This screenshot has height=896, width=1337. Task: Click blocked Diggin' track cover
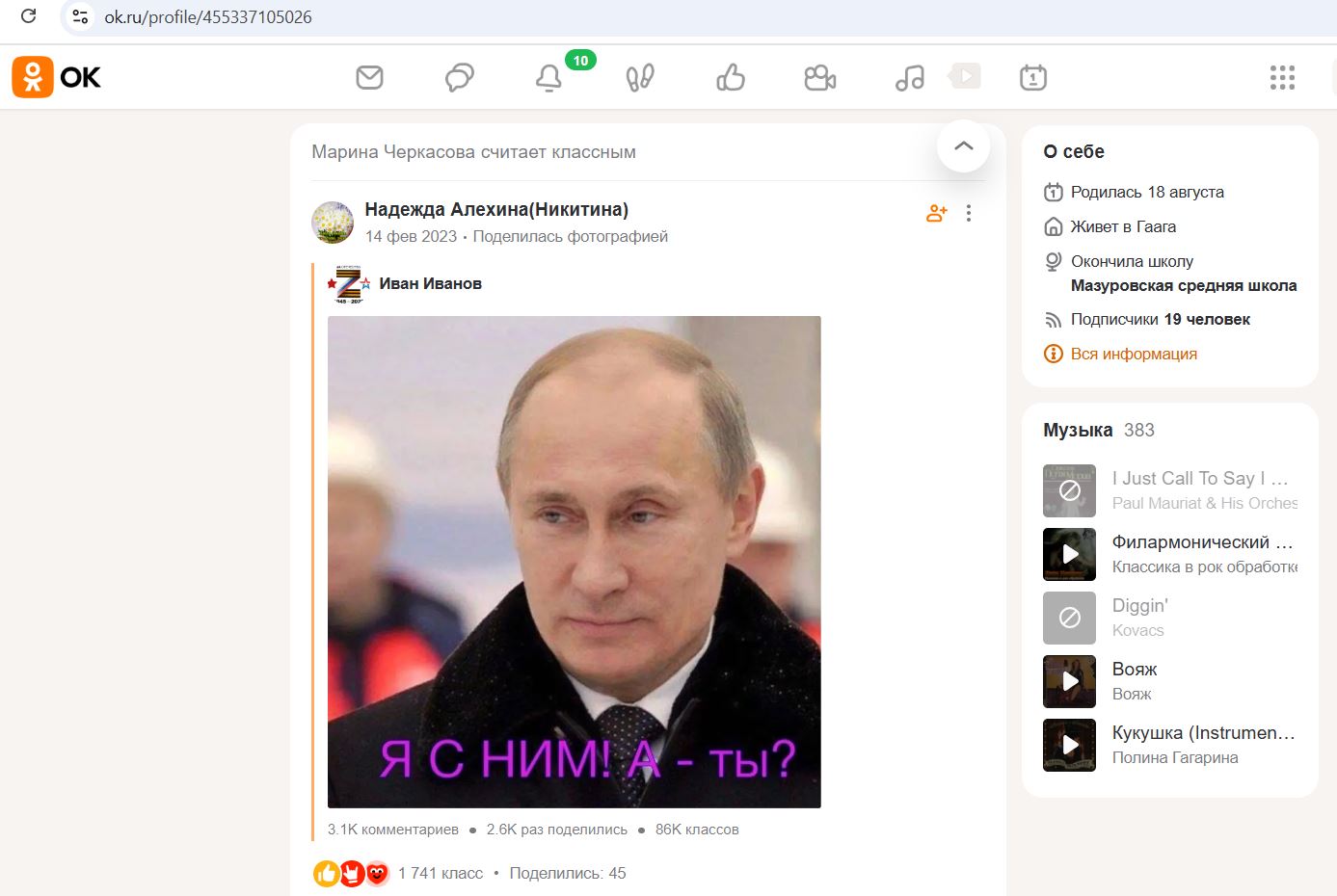tap(1070, 618)
